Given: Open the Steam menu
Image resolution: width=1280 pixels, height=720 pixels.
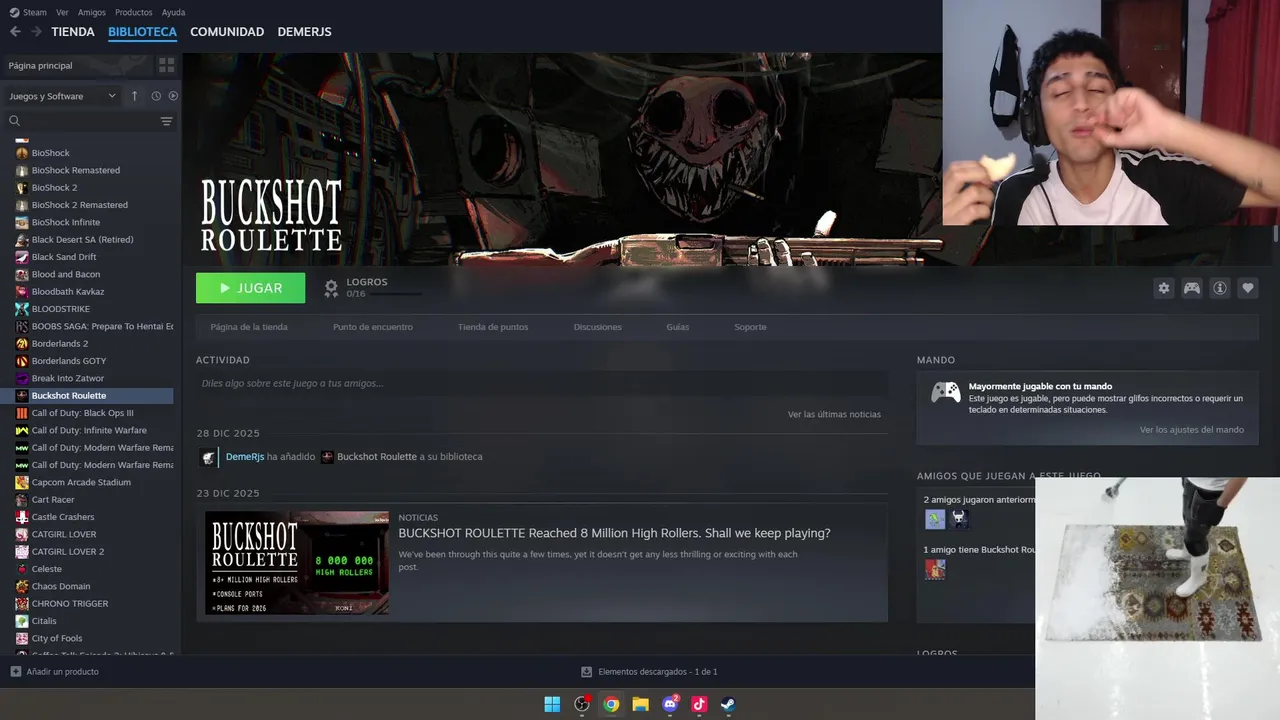Looking at the screenshot, I should (29, 12).
